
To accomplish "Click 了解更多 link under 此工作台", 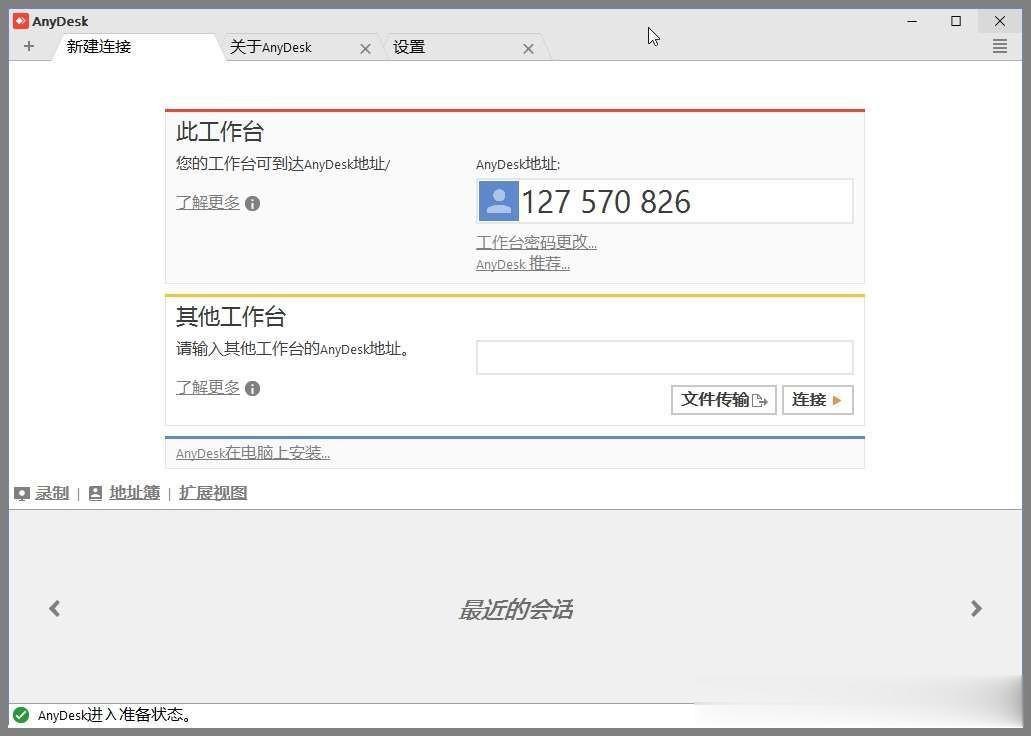I will click(x=208, y=203).
